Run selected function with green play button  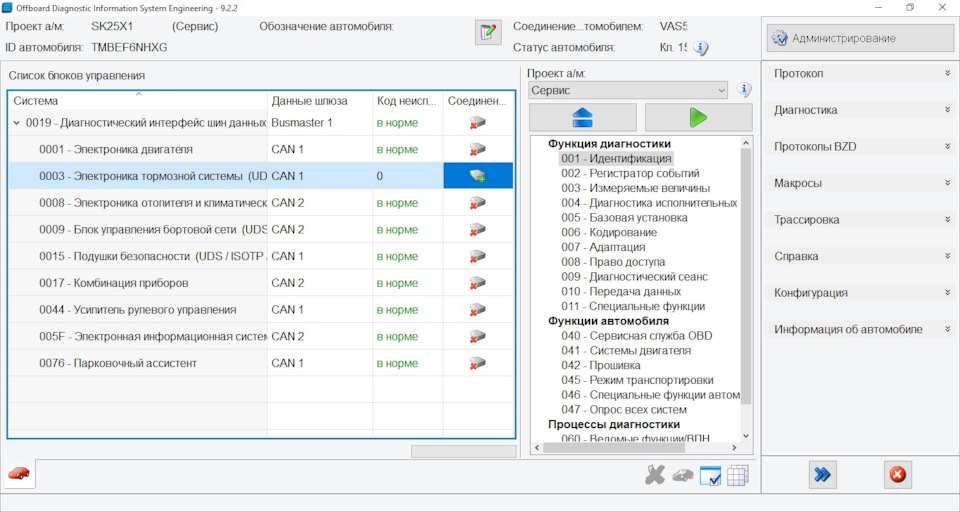point(699,117)
